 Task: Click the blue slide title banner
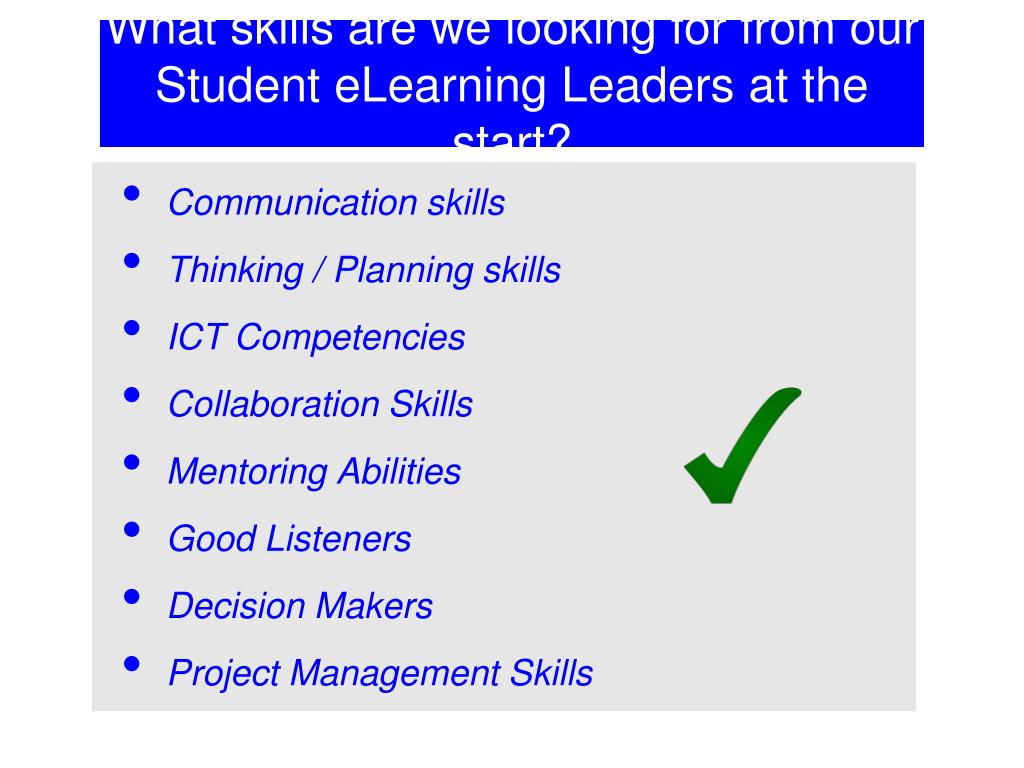[x=511, y=84]
